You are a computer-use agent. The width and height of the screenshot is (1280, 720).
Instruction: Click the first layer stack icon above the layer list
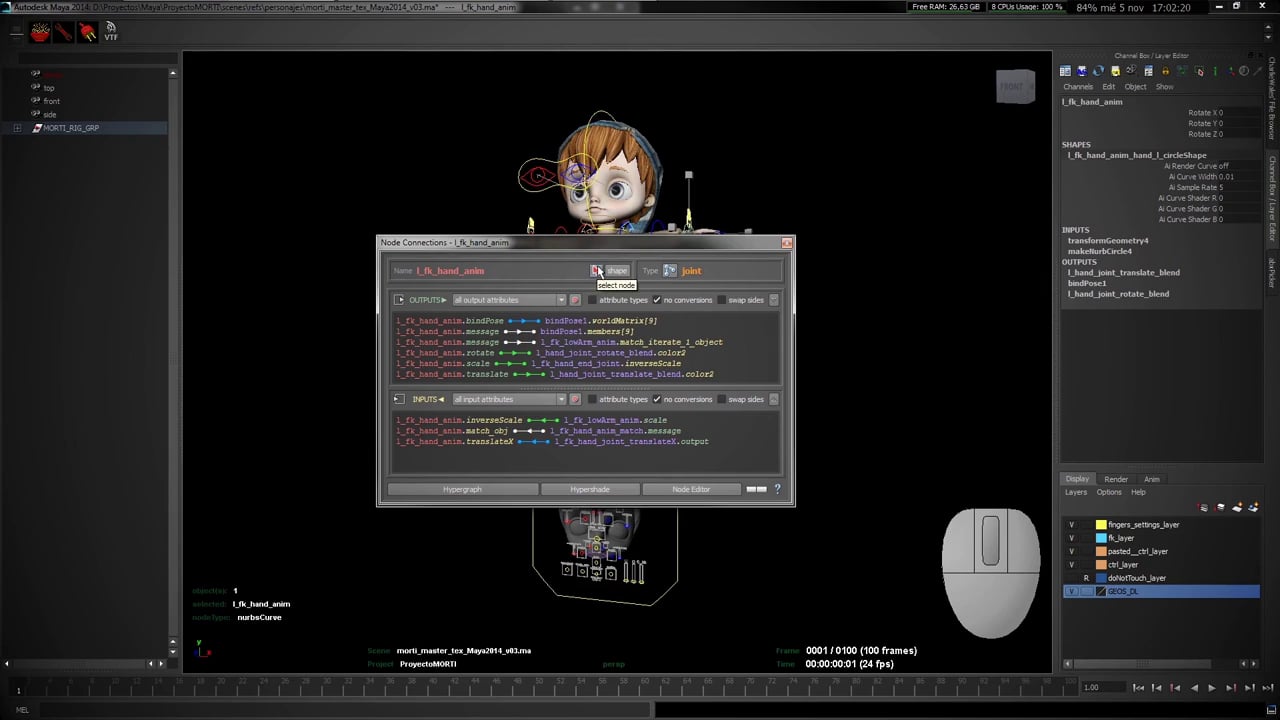click(1204, 508)
